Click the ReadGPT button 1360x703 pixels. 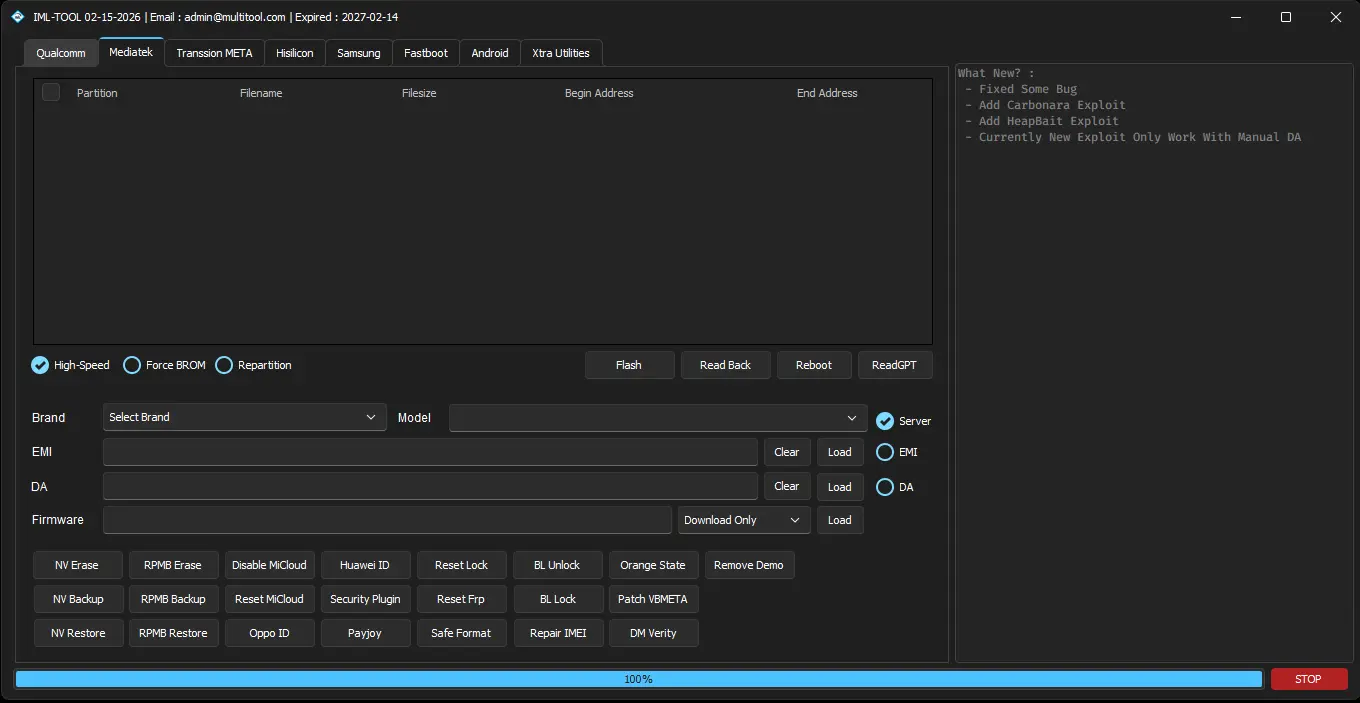pyautogui.click(x=894, y=365)
